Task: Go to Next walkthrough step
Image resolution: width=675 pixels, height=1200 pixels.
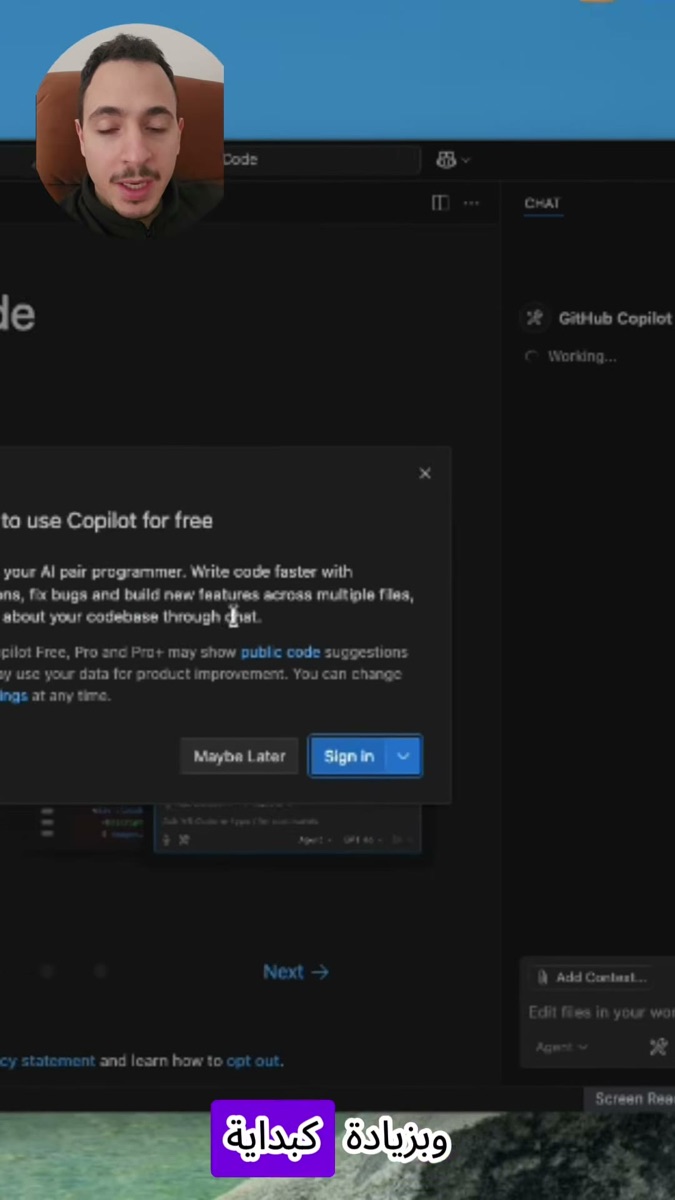Action: pos(296,972)
